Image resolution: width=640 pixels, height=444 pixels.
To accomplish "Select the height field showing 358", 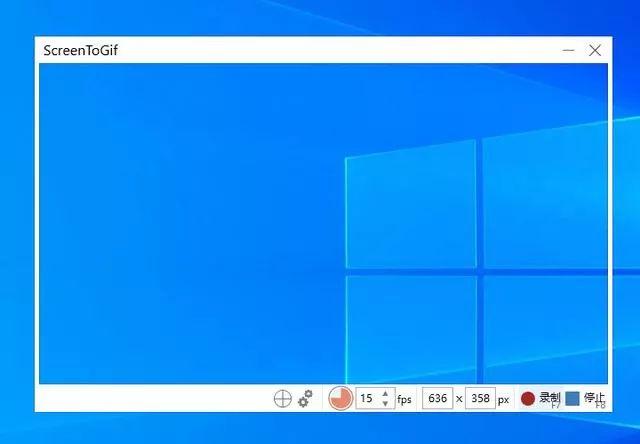I will point(480,398).
